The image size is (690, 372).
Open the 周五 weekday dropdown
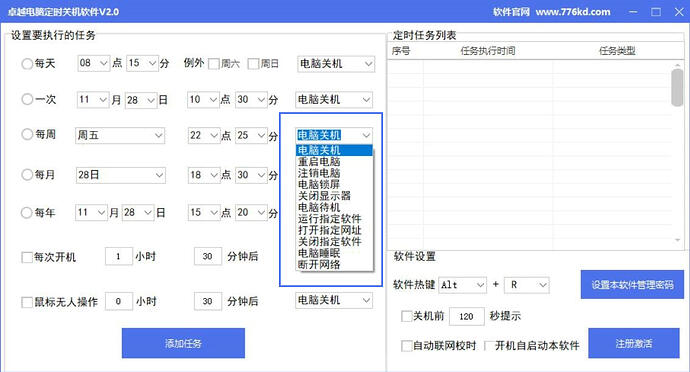120,135
